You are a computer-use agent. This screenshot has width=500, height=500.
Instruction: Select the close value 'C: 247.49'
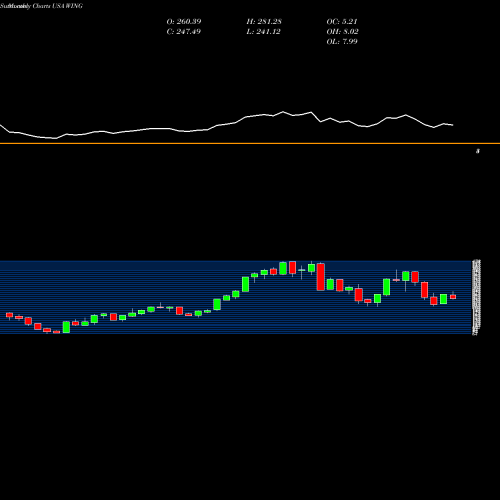[184, 32]
